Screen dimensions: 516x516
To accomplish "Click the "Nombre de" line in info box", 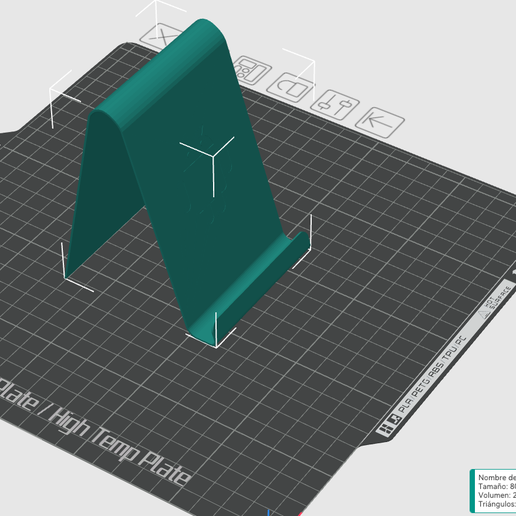I will [497, 478].
